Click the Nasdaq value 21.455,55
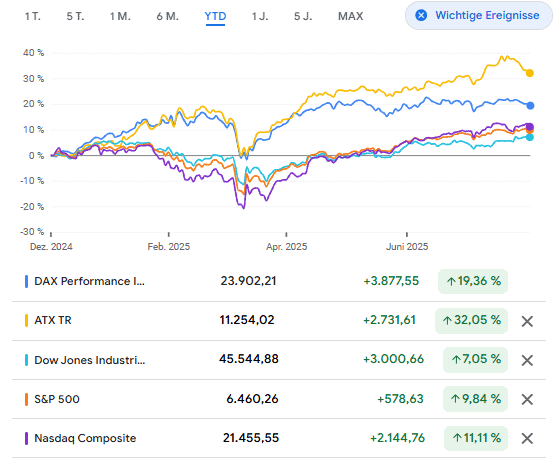 click(x=251, y=438)
